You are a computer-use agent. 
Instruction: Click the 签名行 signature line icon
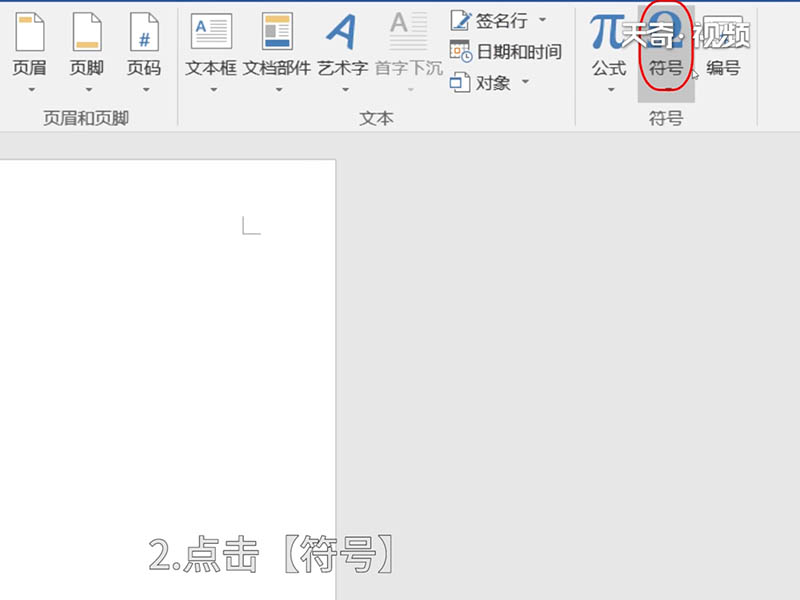[x=461, y=20]
